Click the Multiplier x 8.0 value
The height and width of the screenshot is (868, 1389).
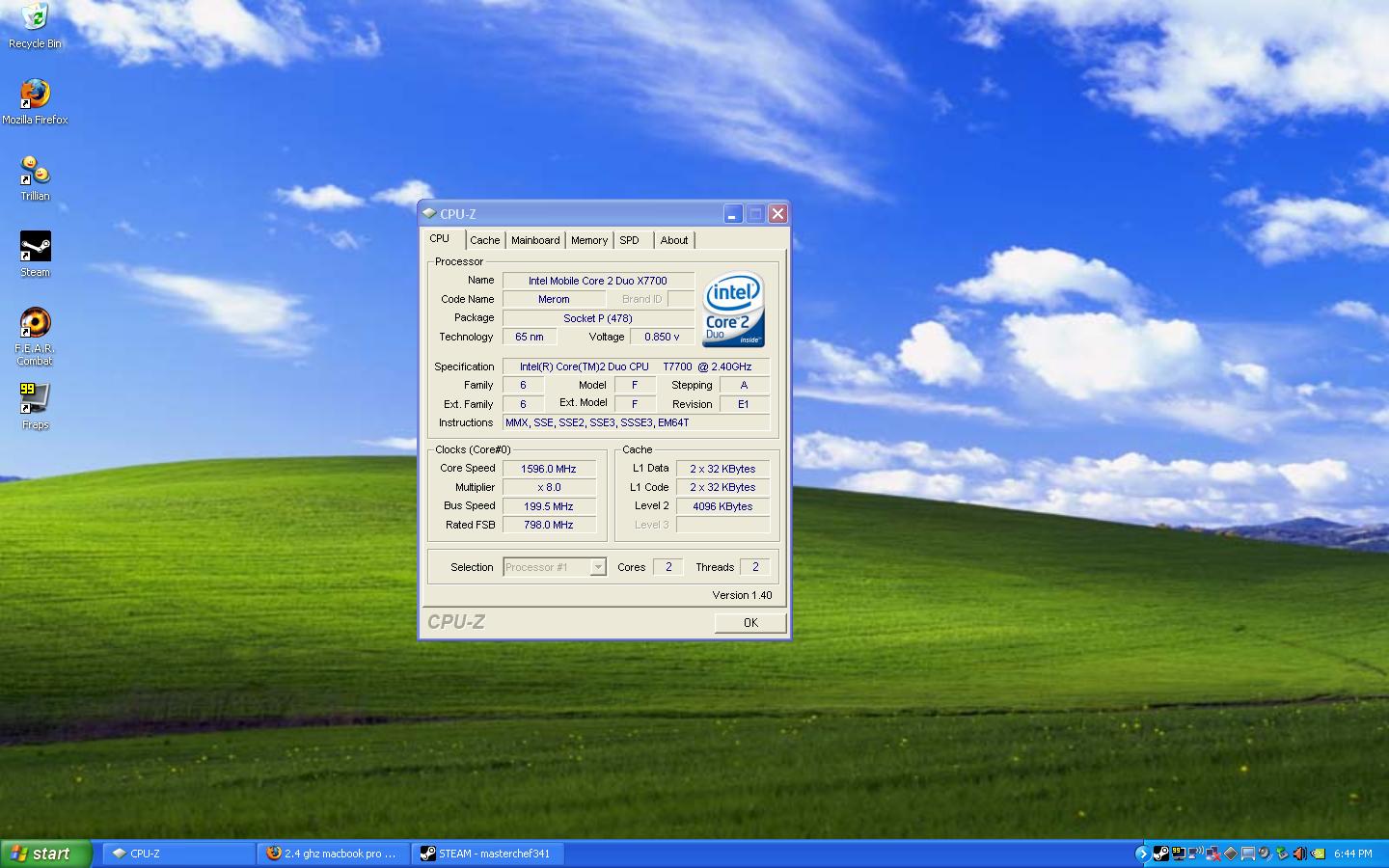tap(549, 487)
